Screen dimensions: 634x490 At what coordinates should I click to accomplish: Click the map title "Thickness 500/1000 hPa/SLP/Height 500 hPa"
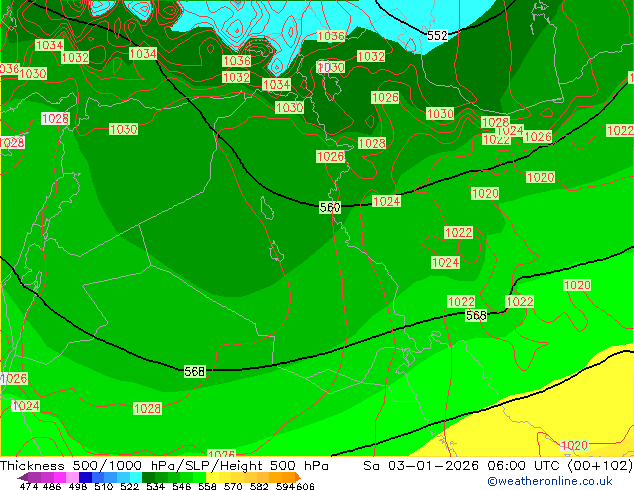(x=164, y=466)
